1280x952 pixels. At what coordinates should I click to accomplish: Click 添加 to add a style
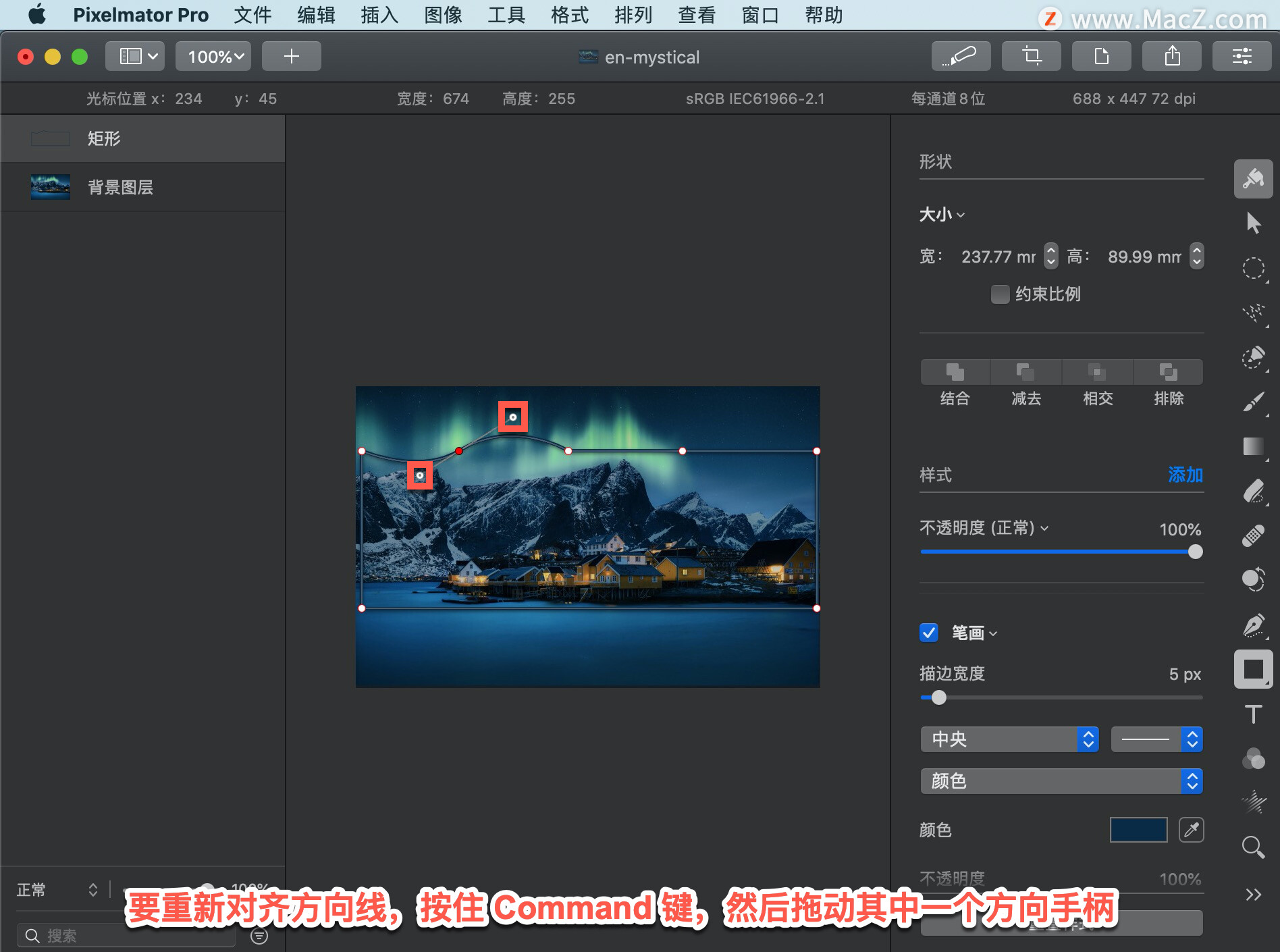point(1185,475)
